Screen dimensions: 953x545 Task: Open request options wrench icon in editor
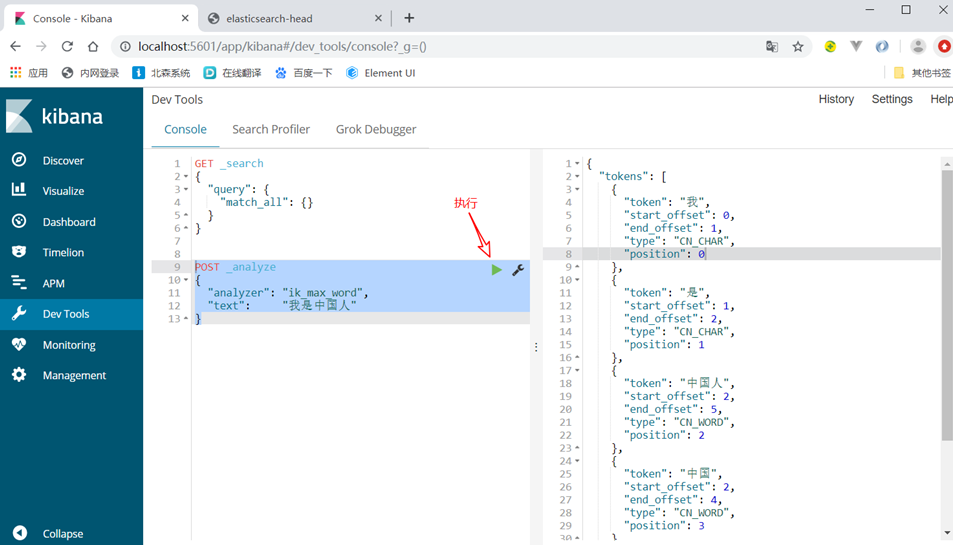click(518, 270)
